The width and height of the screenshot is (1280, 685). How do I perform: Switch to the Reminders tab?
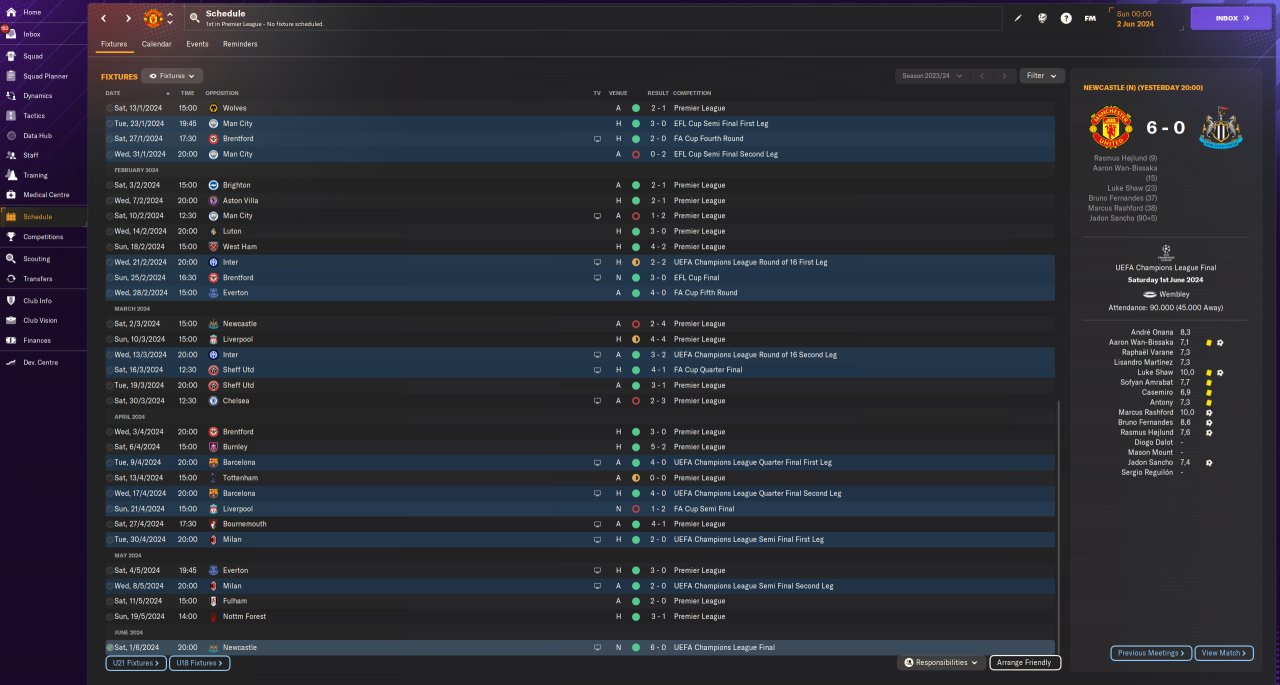tap(240, 44)
